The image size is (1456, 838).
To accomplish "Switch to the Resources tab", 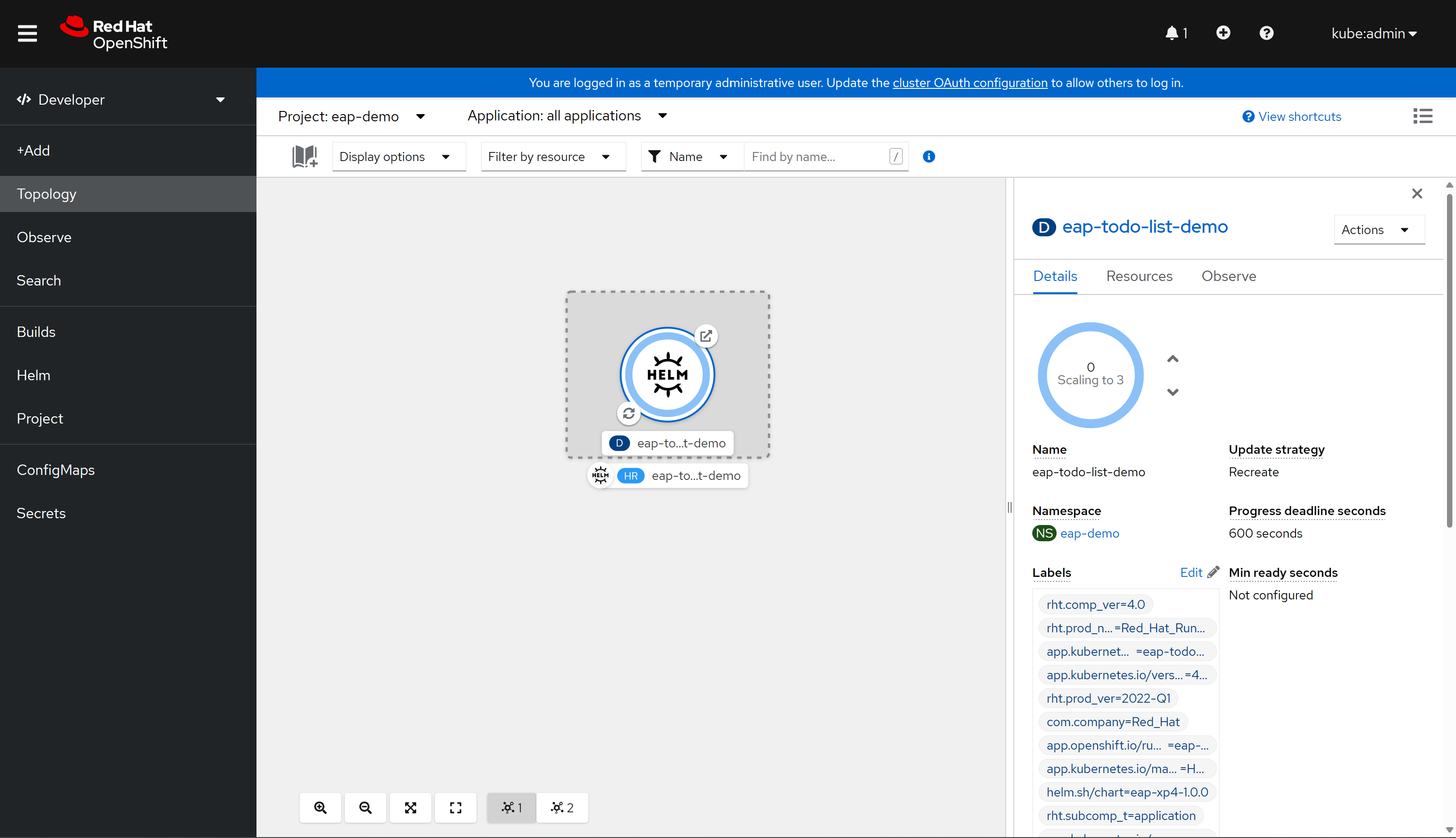I will point(1139,276).
